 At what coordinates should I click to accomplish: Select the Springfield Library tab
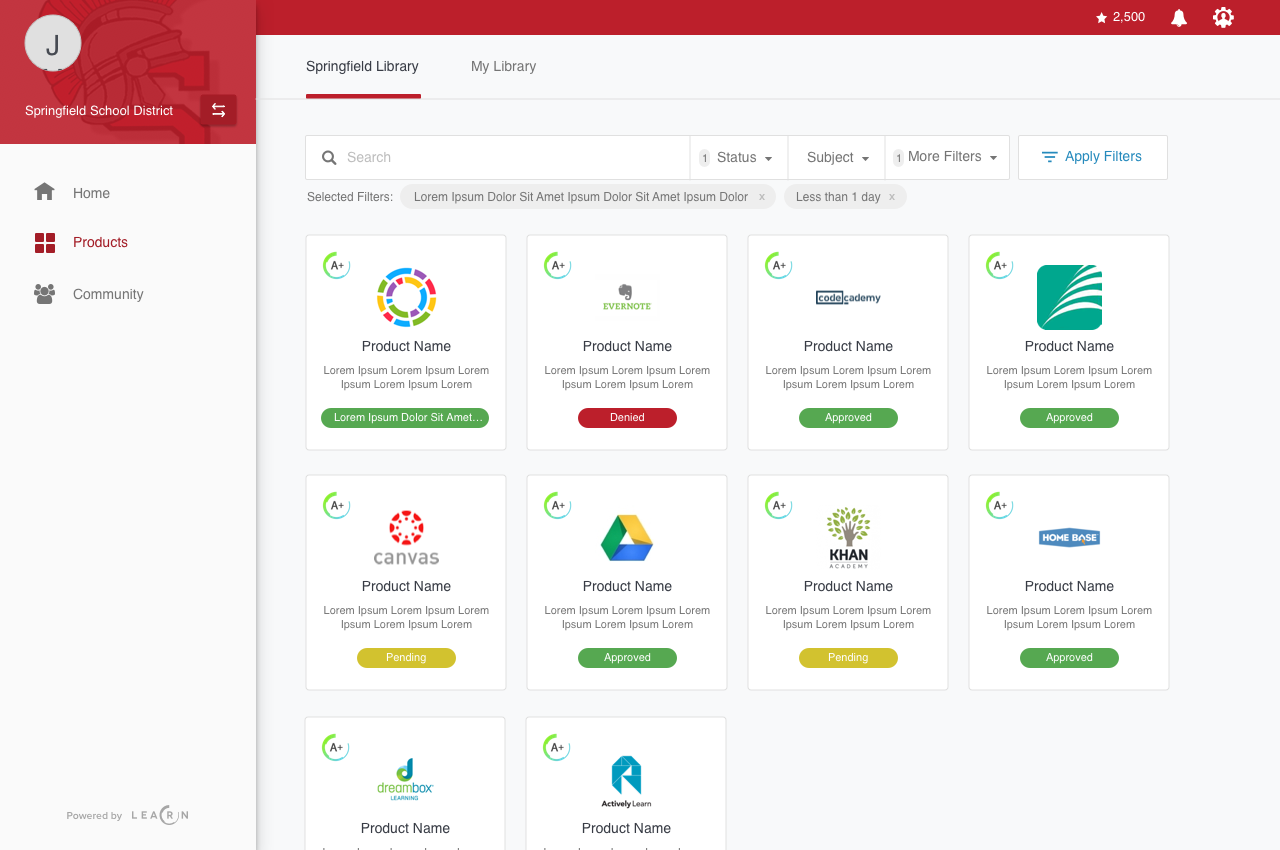point(362,67)
